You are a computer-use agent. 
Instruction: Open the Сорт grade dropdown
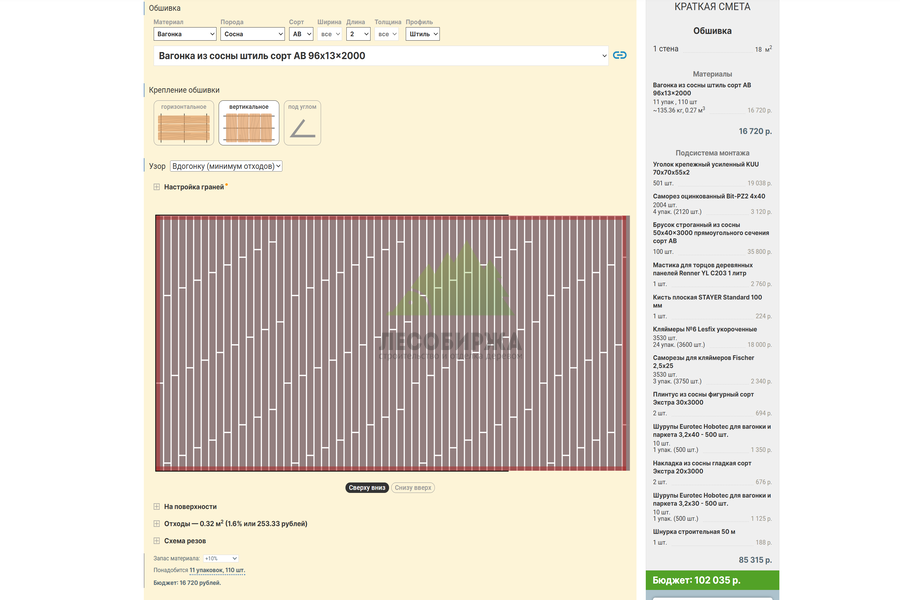click(301, 34)
